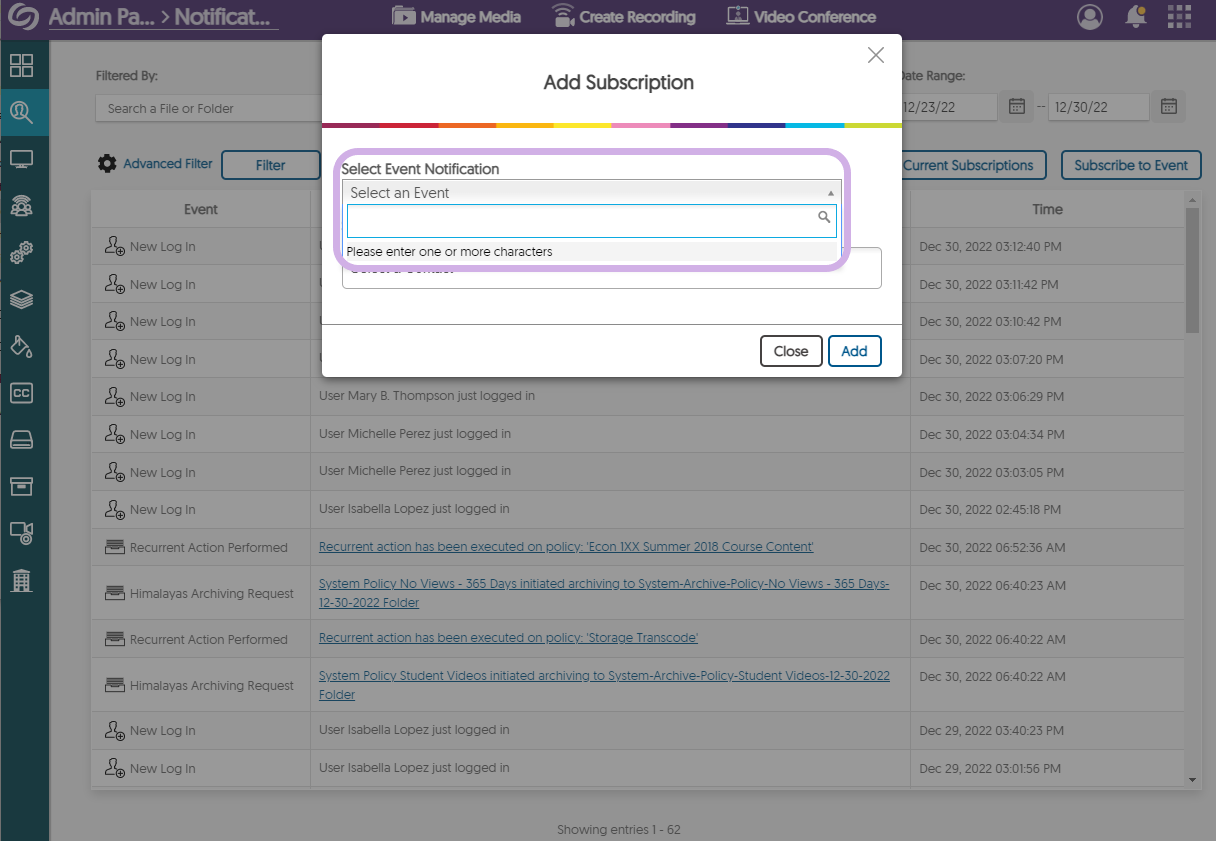Screen dimensions: 1216x841
Task: Click the Add button in dialog
Action: [x=854, y=351]
